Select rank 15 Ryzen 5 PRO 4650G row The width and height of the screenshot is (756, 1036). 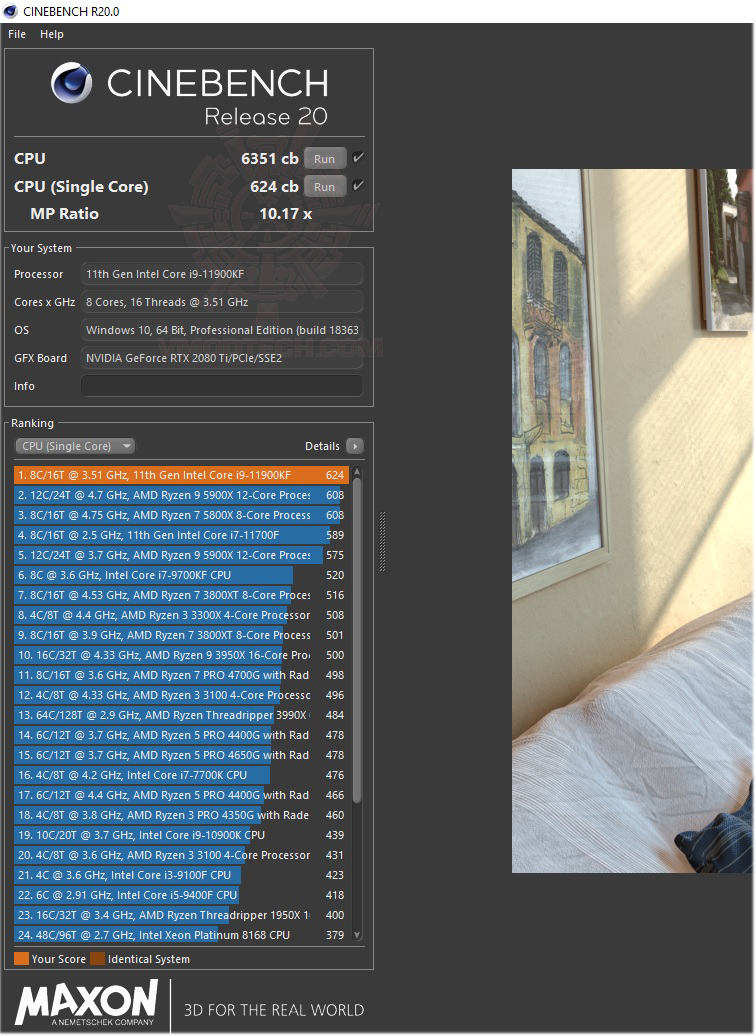pos(181,755)
